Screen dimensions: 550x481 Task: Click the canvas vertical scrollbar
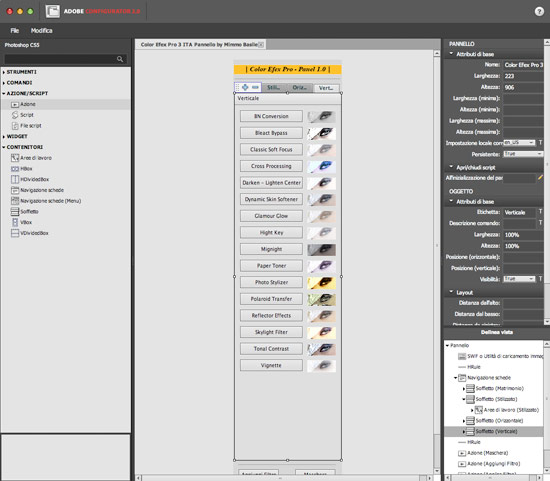[437, 261]
